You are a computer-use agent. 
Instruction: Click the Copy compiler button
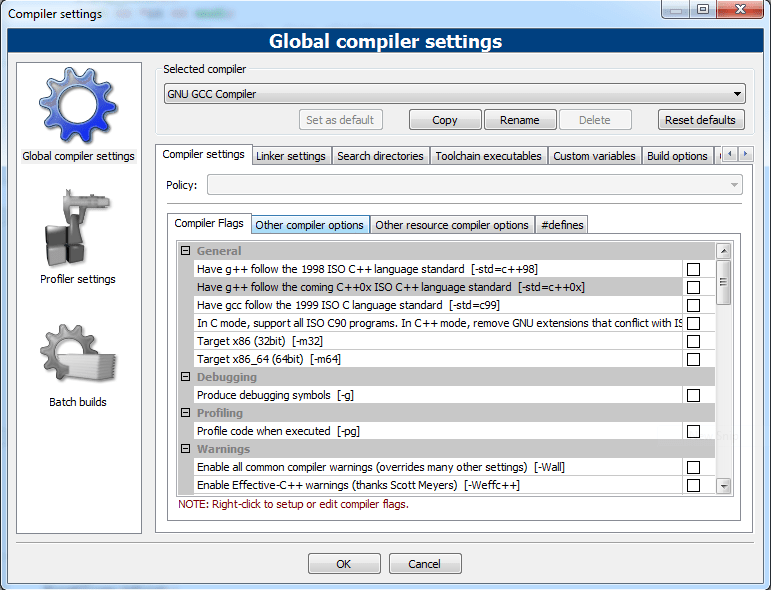[445, 120]
